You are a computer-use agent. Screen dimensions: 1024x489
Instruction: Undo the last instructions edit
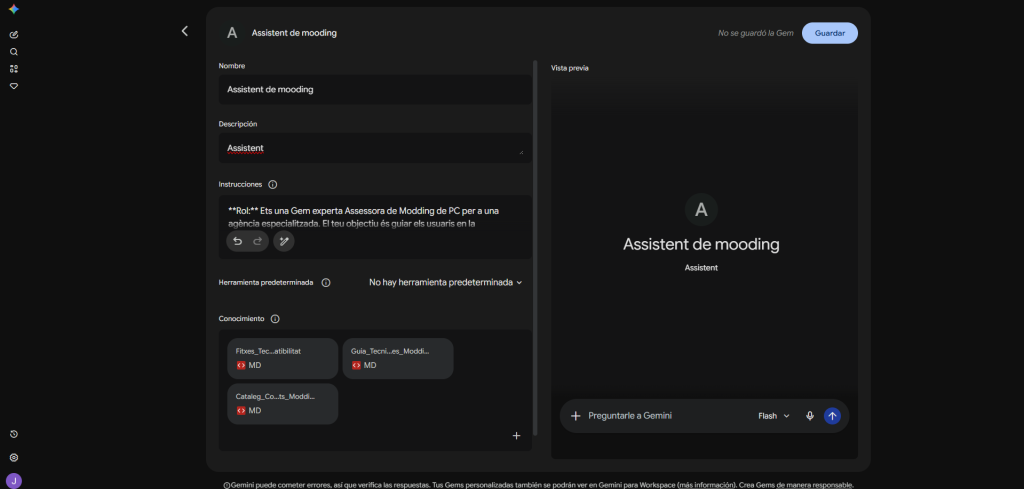click(238, 242)
